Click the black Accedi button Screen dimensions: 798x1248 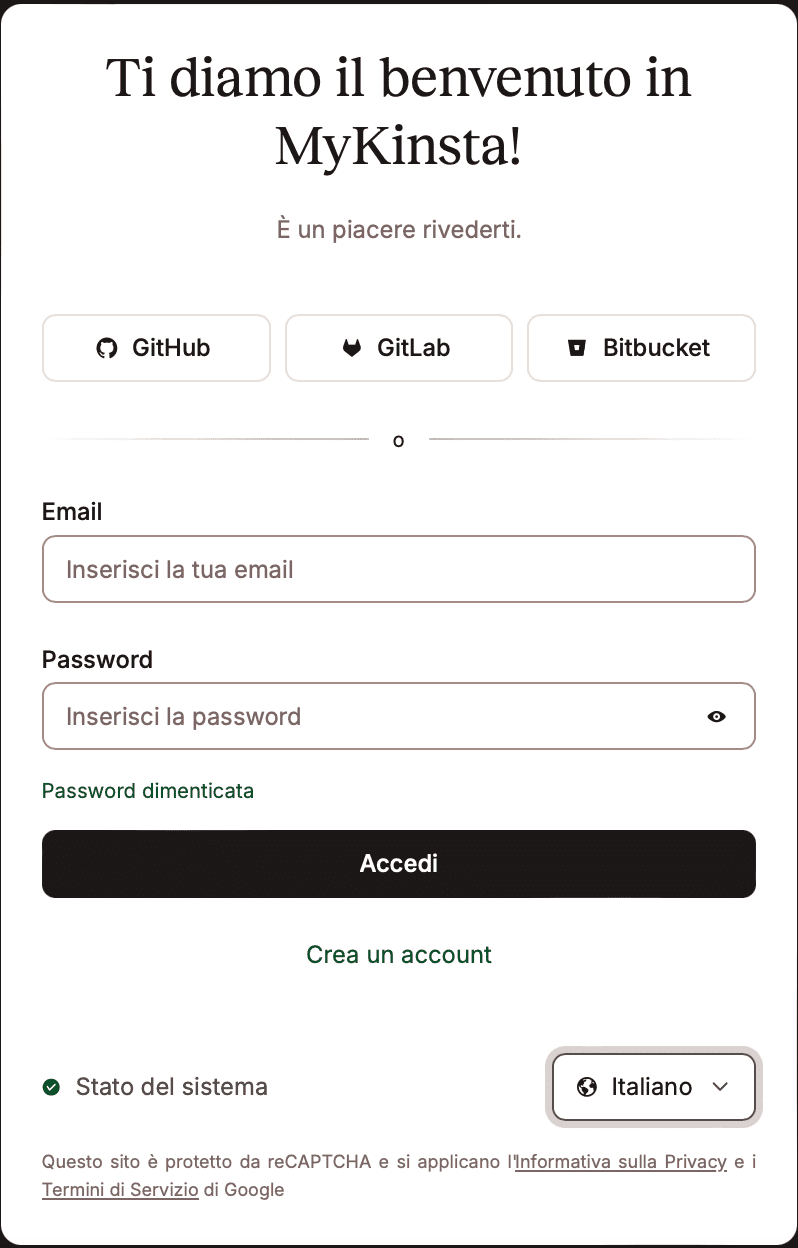[x=399, y=864]
